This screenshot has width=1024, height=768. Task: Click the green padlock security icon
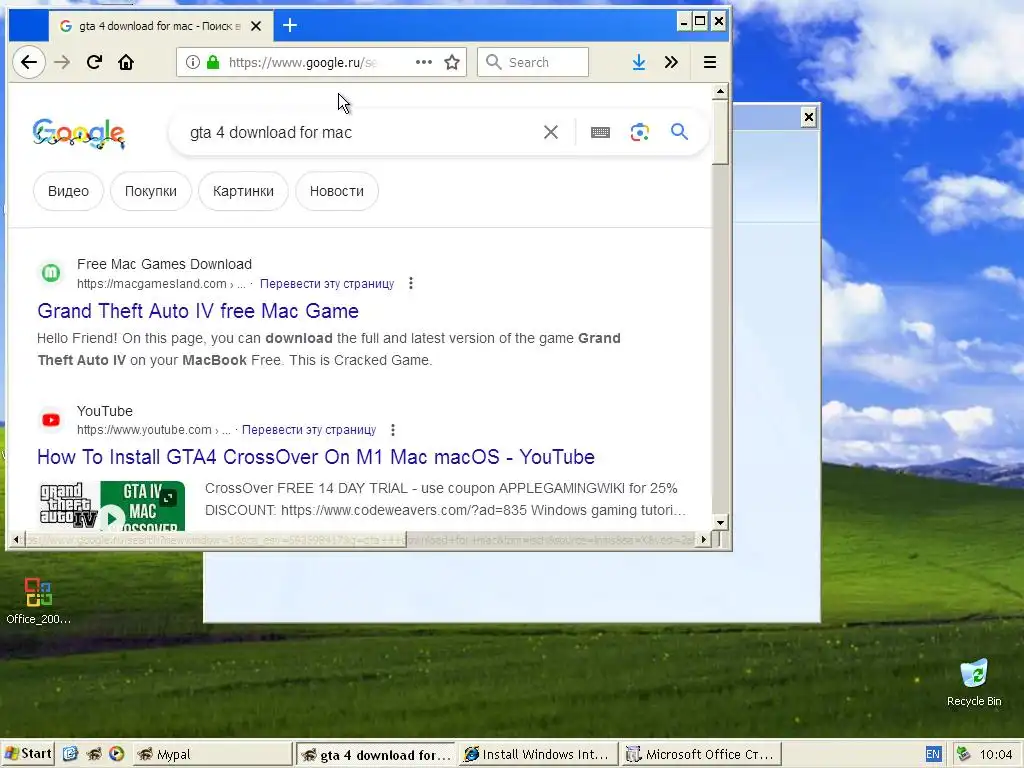point(212,62)
